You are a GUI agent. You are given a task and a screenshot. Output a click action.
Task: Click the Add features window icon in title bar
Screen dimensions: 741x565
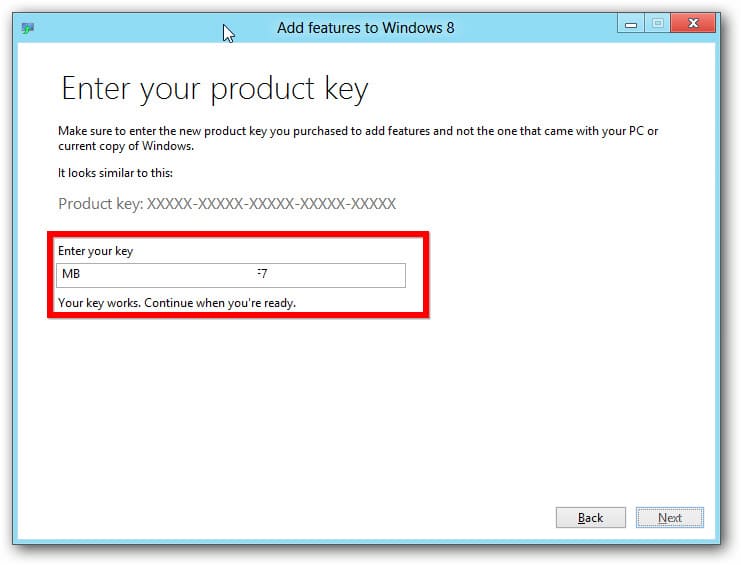click(x=26, y=28)
